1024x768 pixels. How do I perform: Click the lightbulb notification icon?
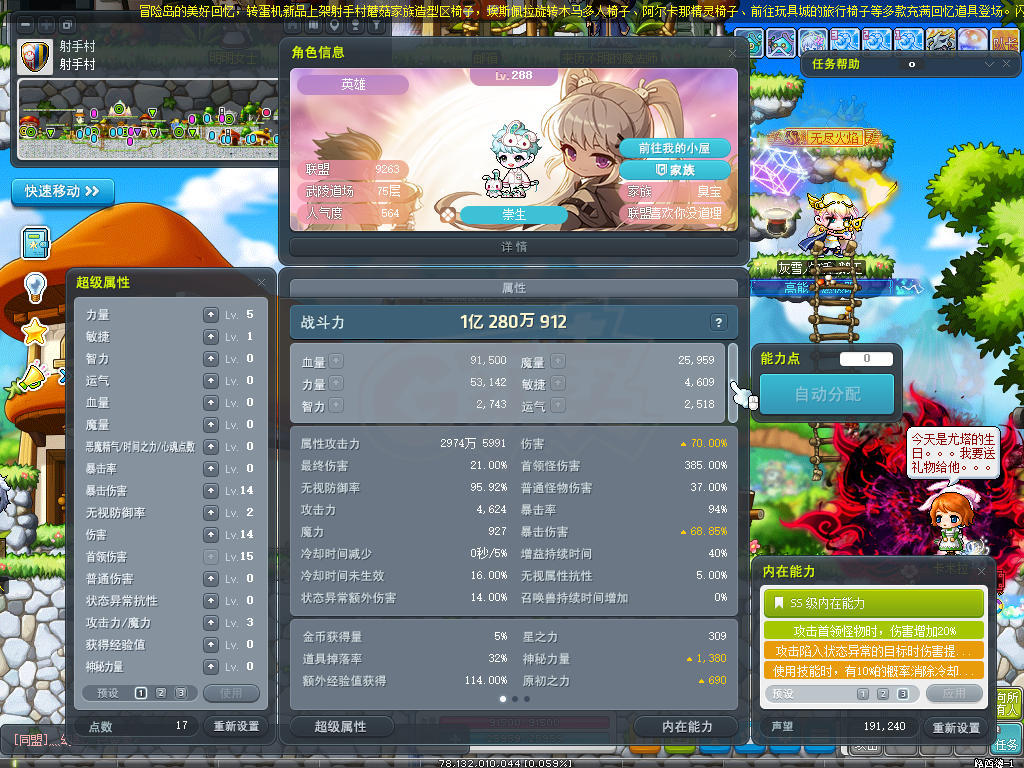[35, 287]
